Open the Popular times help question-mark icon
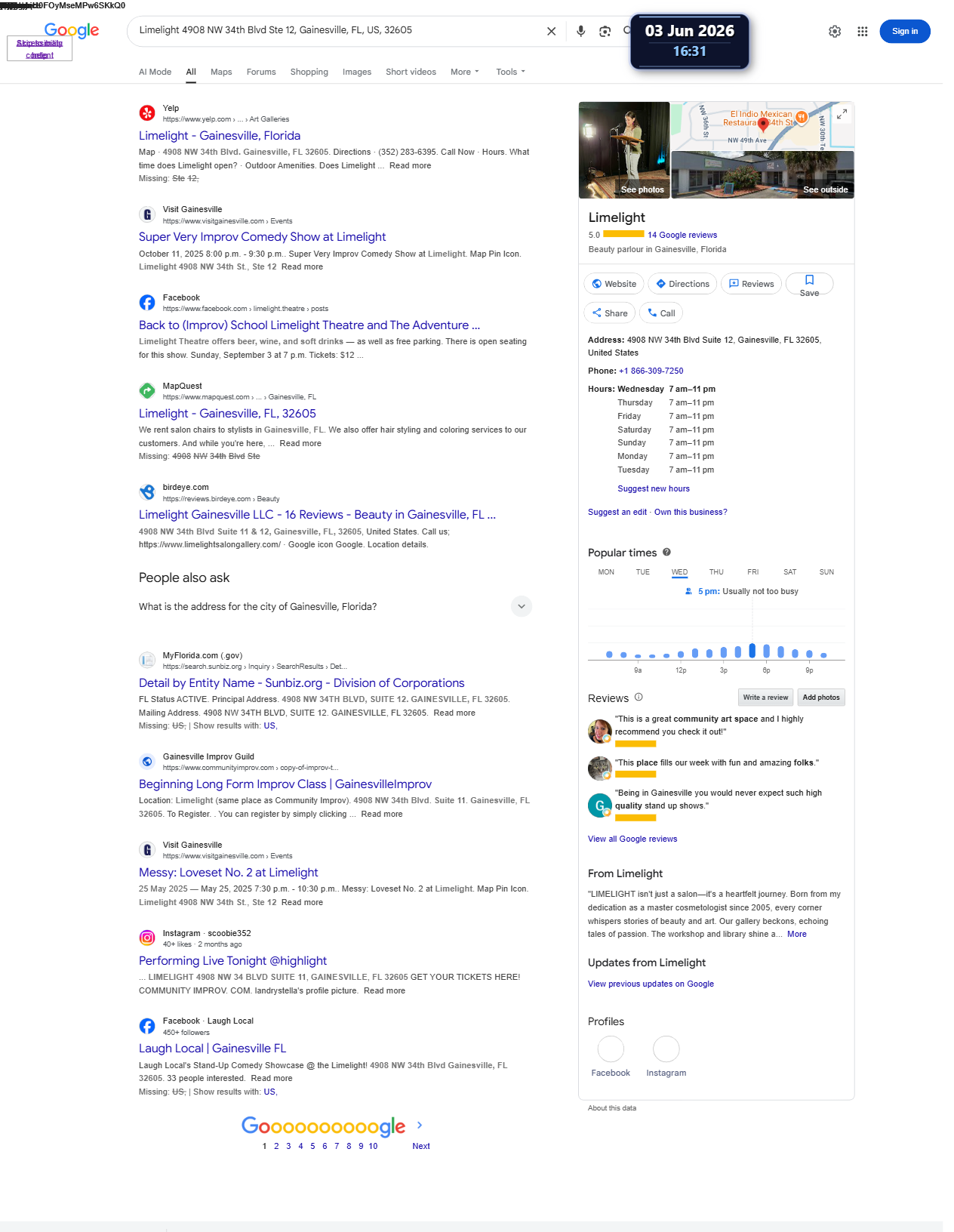The height and width of the screenshot is (1232, 954). click(x=666, y=552)
